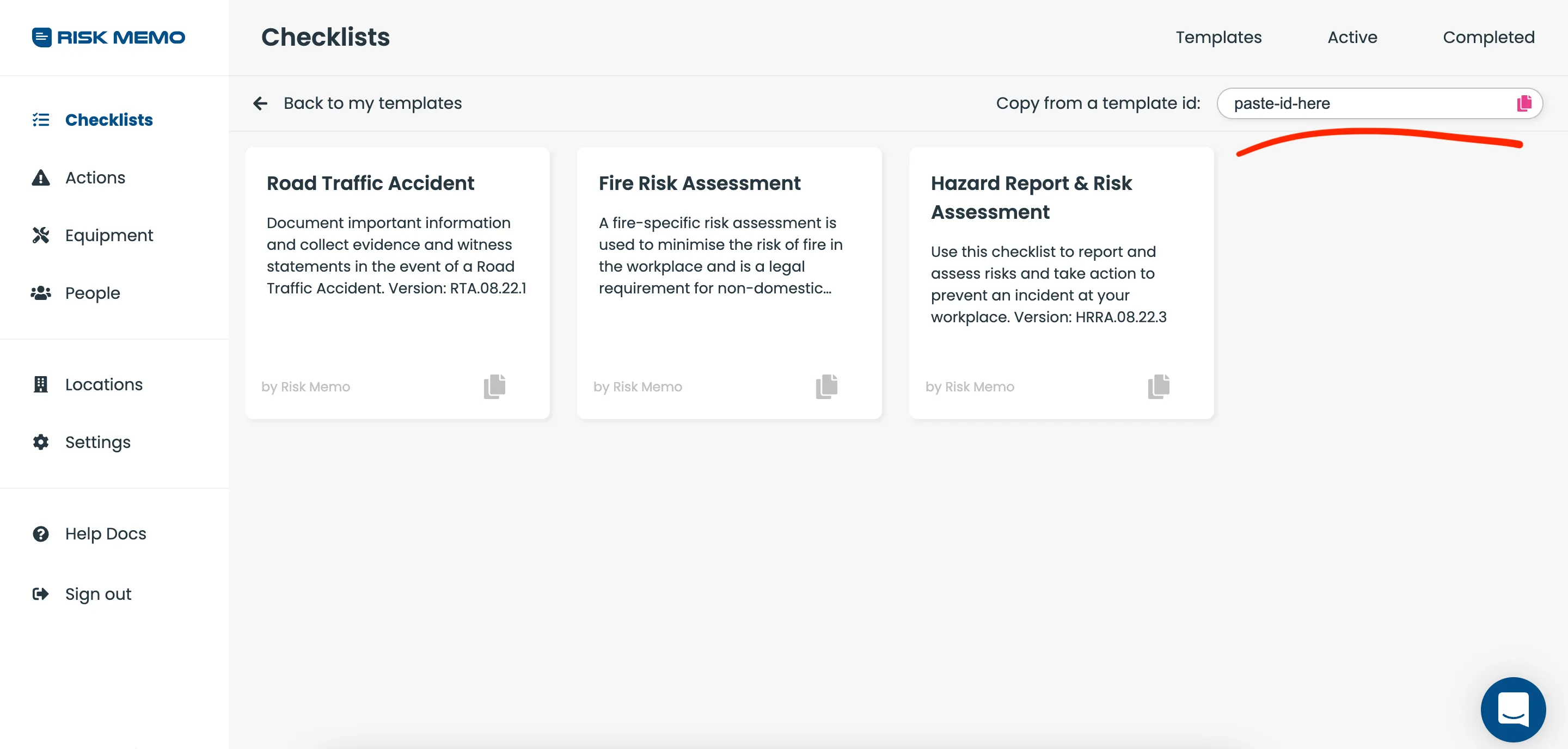This screenshot has height=749, width=1568.
Task: Switch to the Completed tab
Action: tap(1489, 37)
